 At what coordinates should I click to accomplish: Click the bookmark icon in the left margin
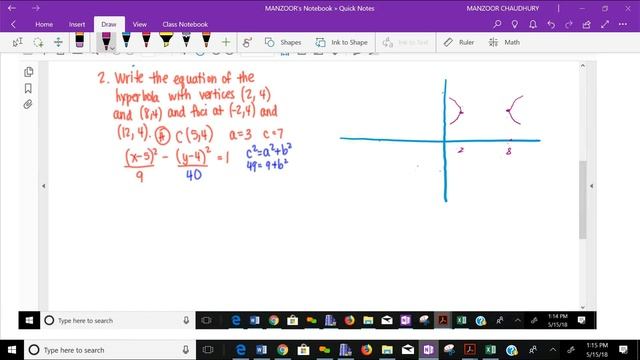coord(28,88)
